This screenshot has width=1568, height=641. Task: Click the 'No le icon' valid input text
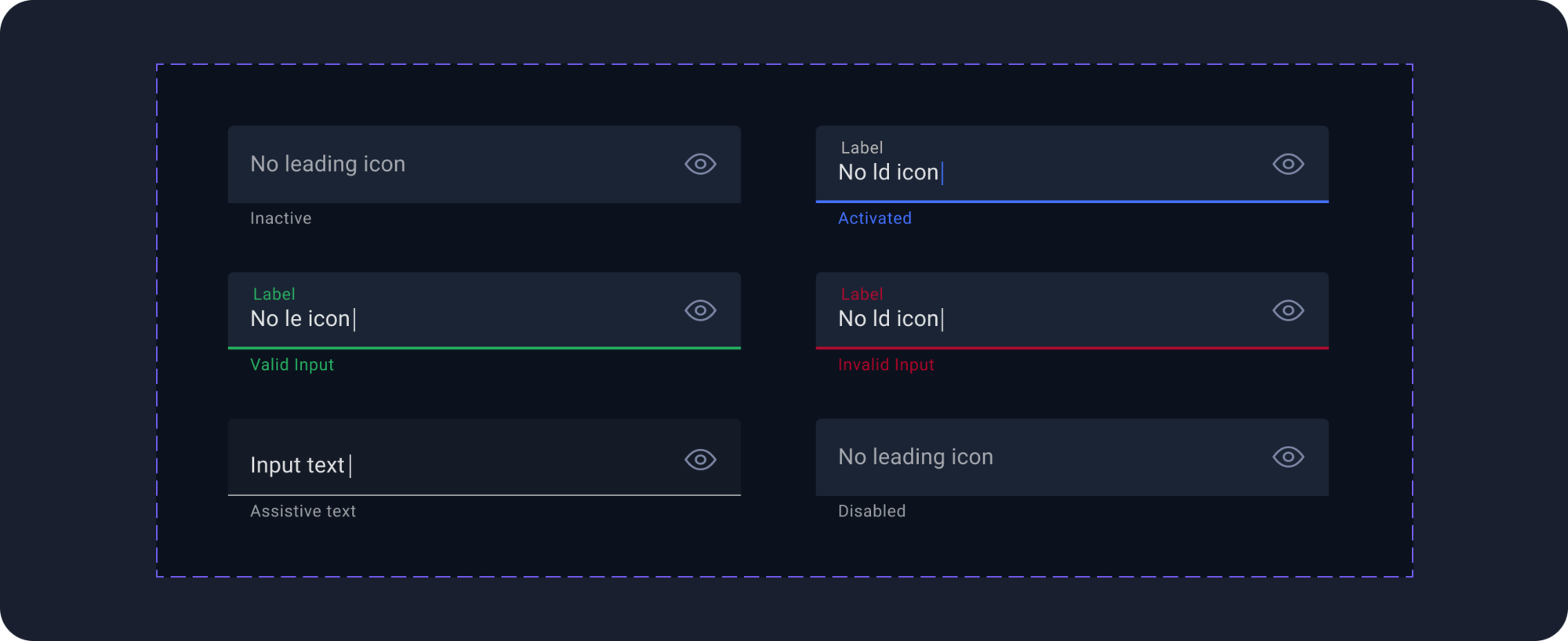(x=300, y=319)
